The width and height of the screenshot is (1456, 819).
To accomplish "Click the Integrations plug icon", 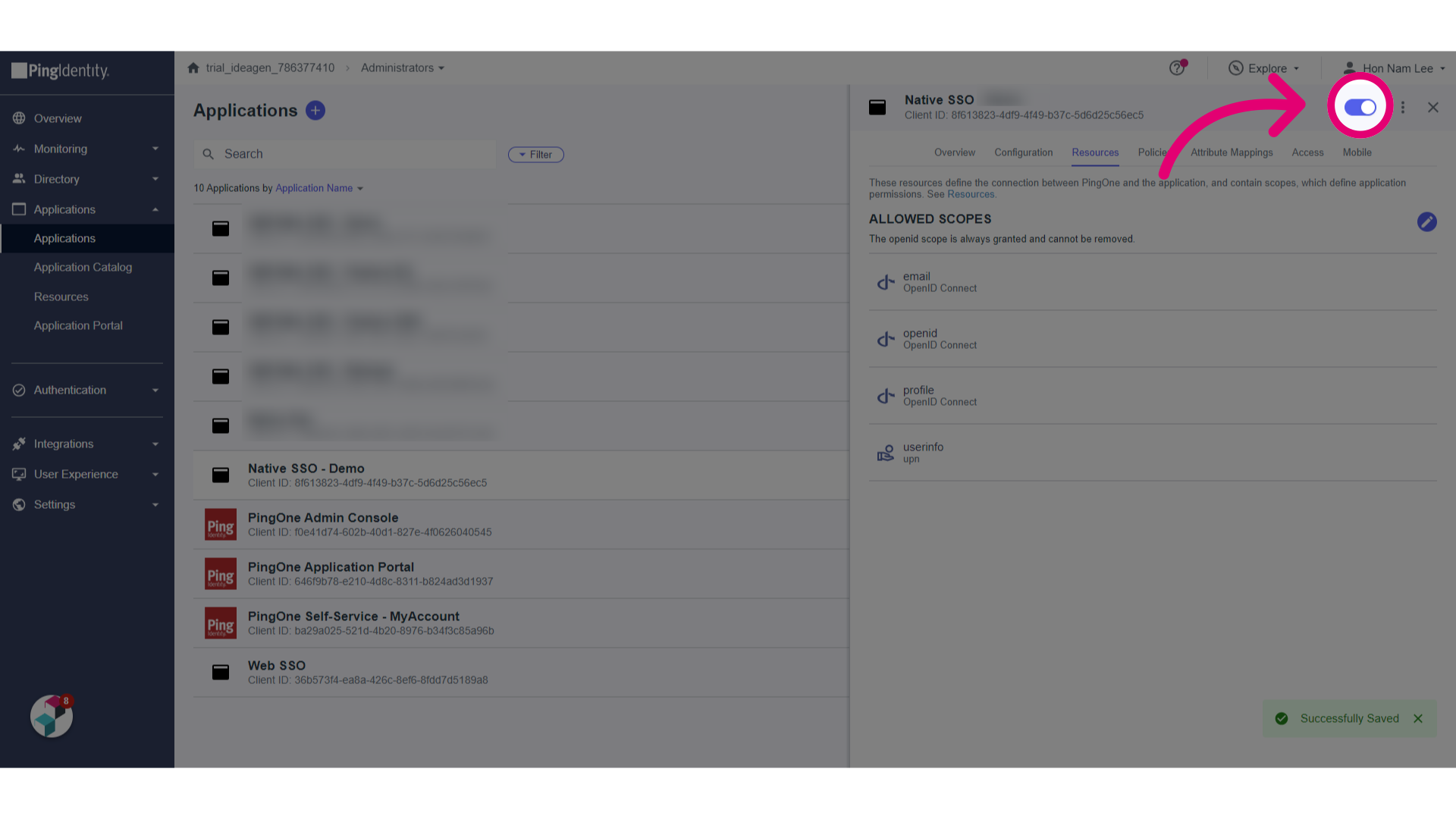I will (x=19, y=444).
